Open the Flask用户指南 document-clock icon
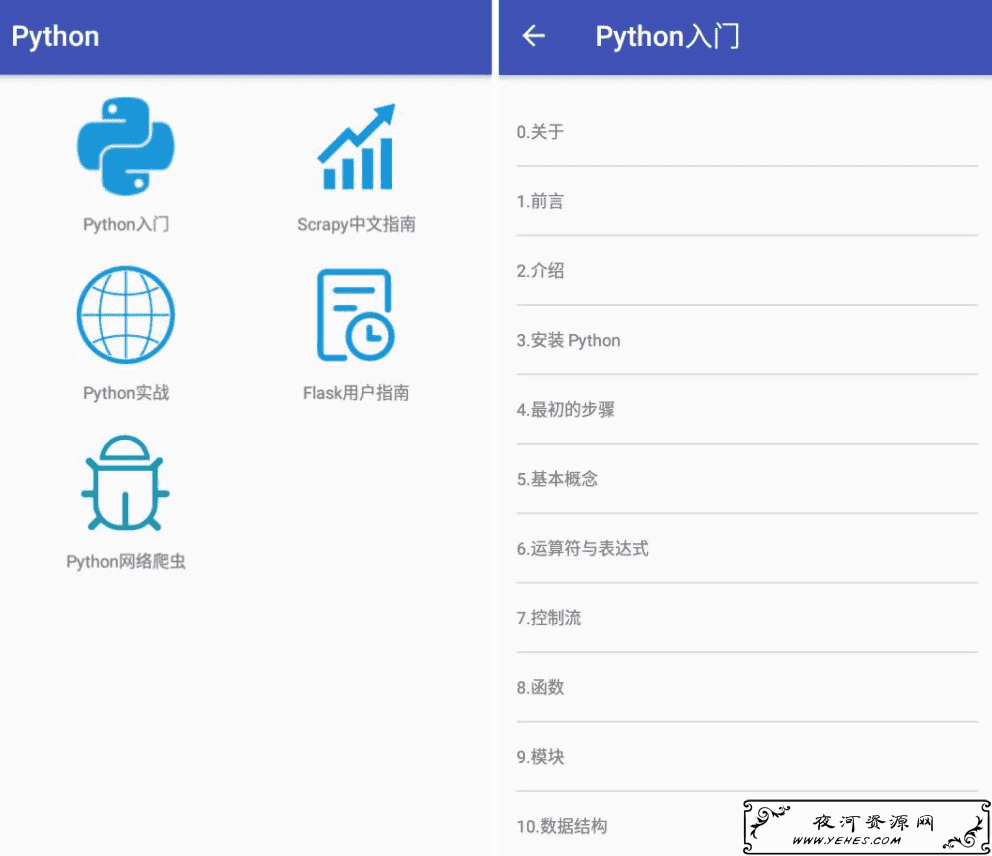Screen dimensions: 992x856 pos(356,314)
